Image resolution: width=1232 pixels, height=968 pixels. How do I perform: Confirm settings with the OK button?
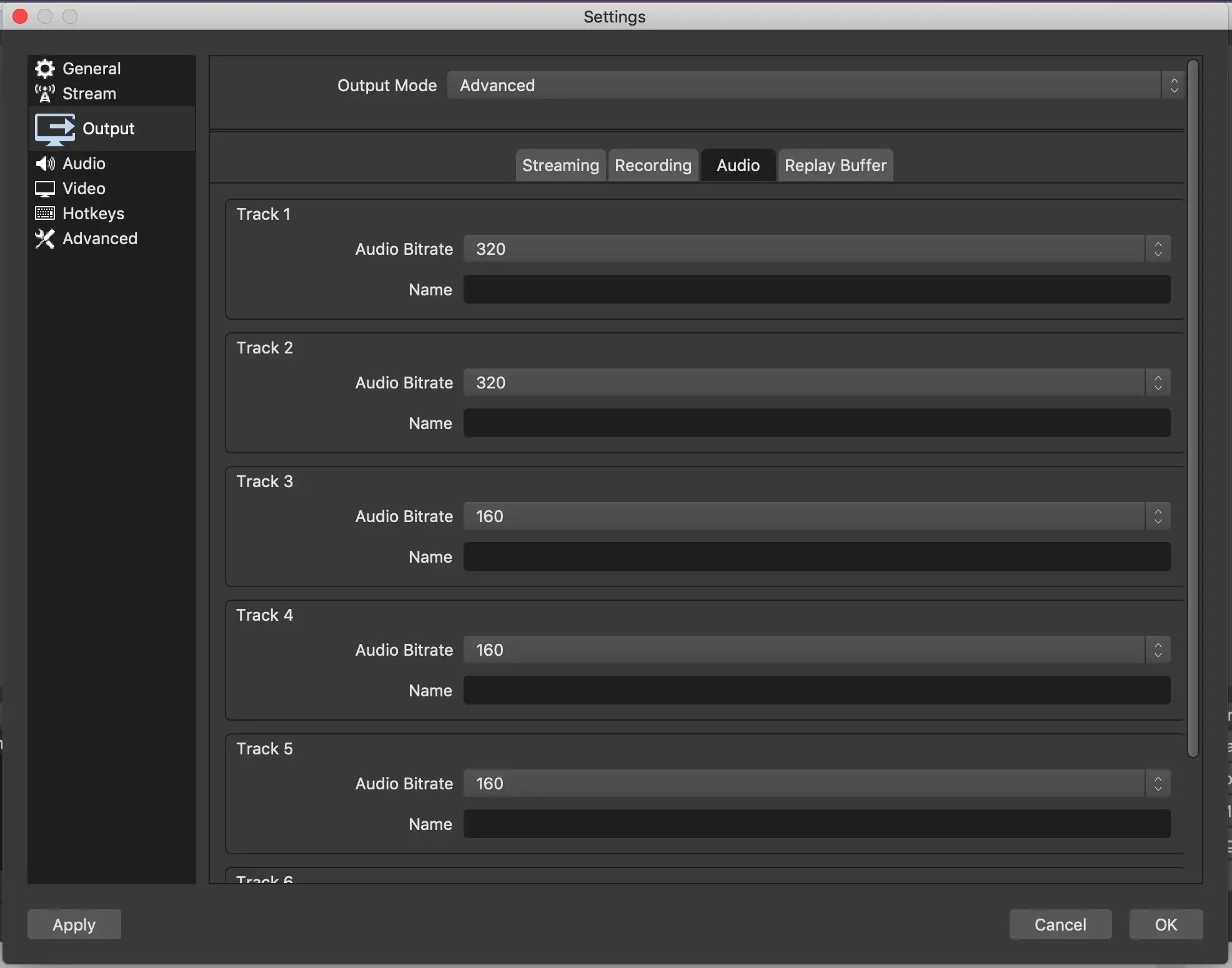tap(1166, 924)
